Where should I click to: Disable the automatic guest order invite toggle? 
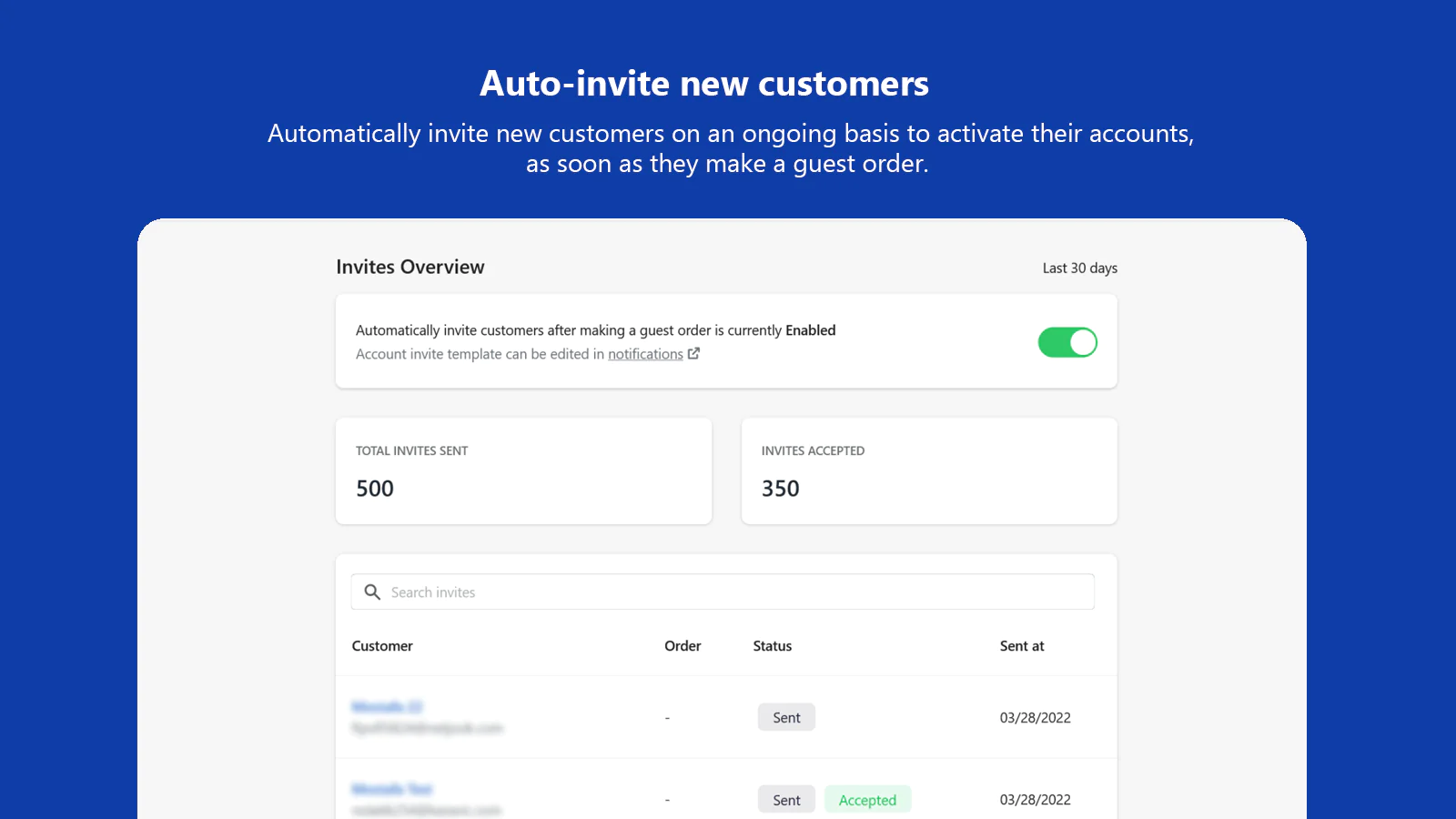pyautogui.click(x=1067, y=343)
